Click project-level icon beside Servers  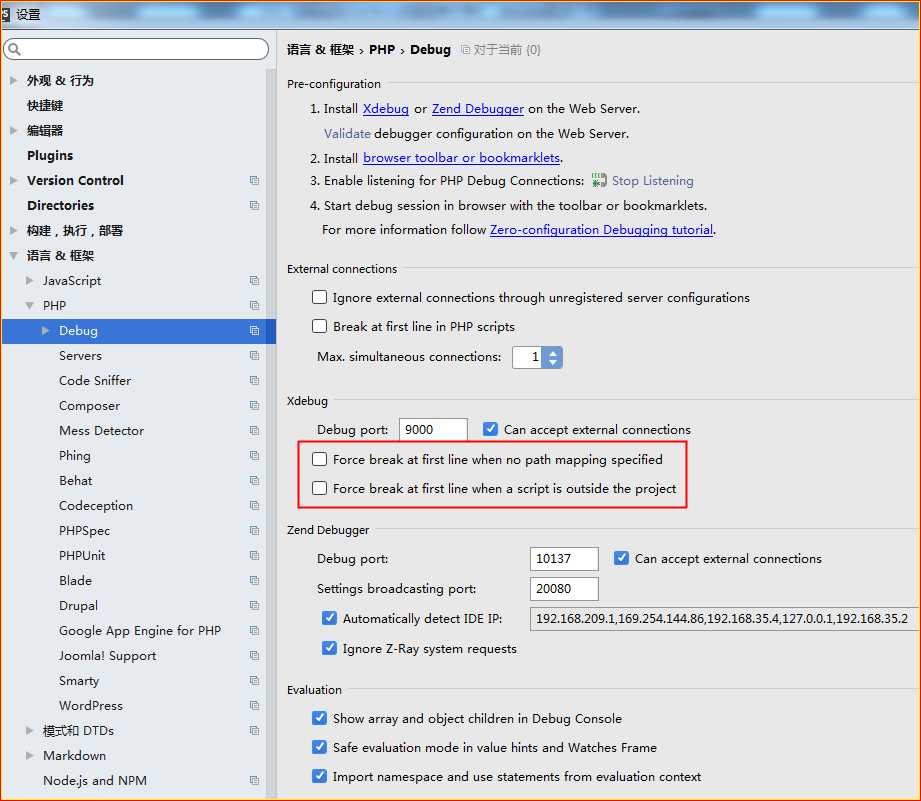click(x=254, y=355)
